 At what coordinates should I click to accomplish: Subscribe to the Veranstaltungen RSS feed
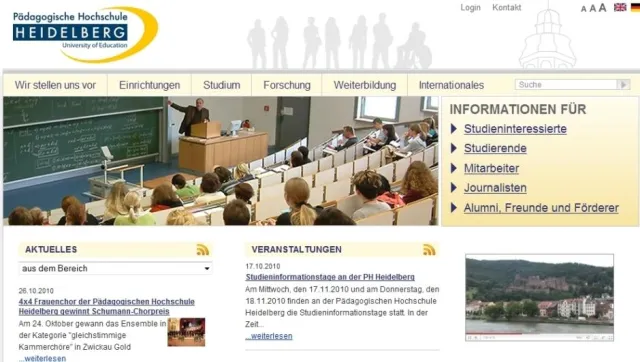tap(429, 249)
